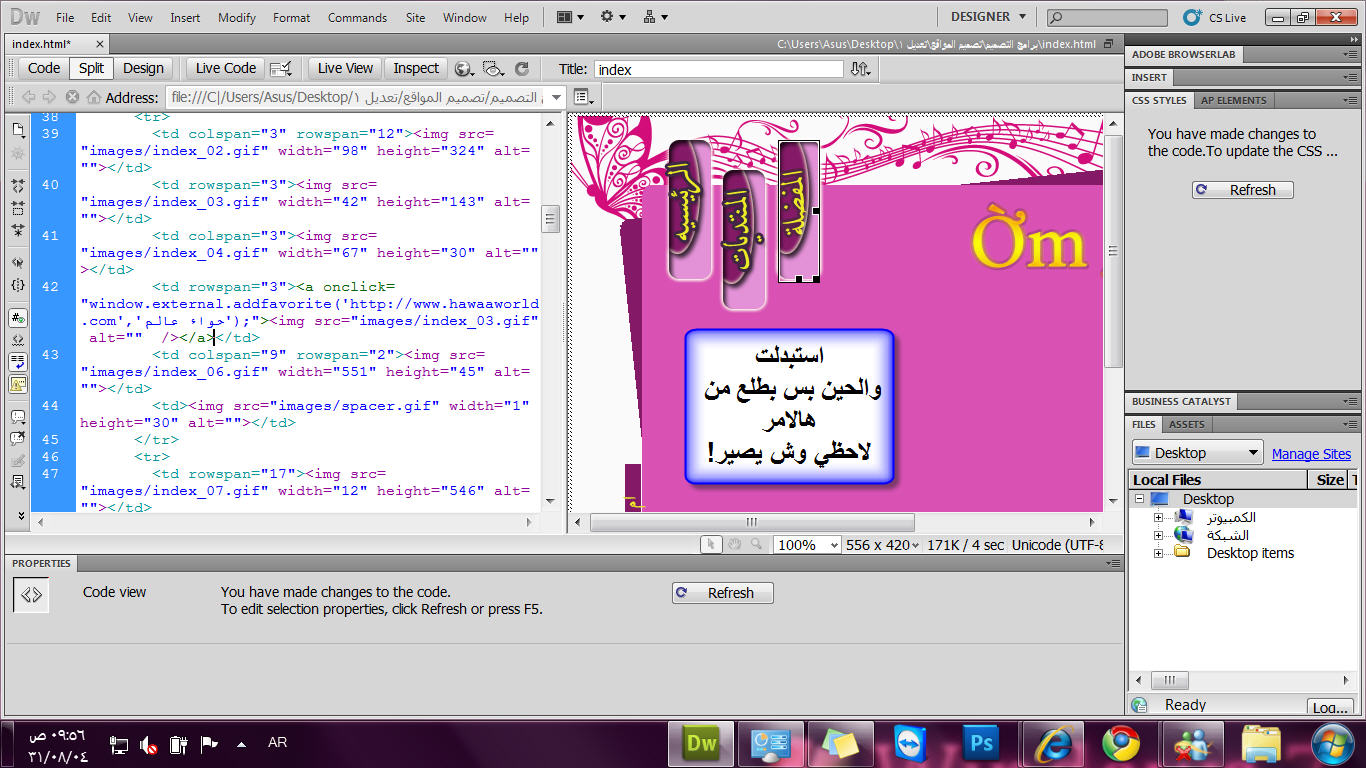Select the Hand tool in status bar
This screenshot has height=768, width=1366.
tap(734, 545)
